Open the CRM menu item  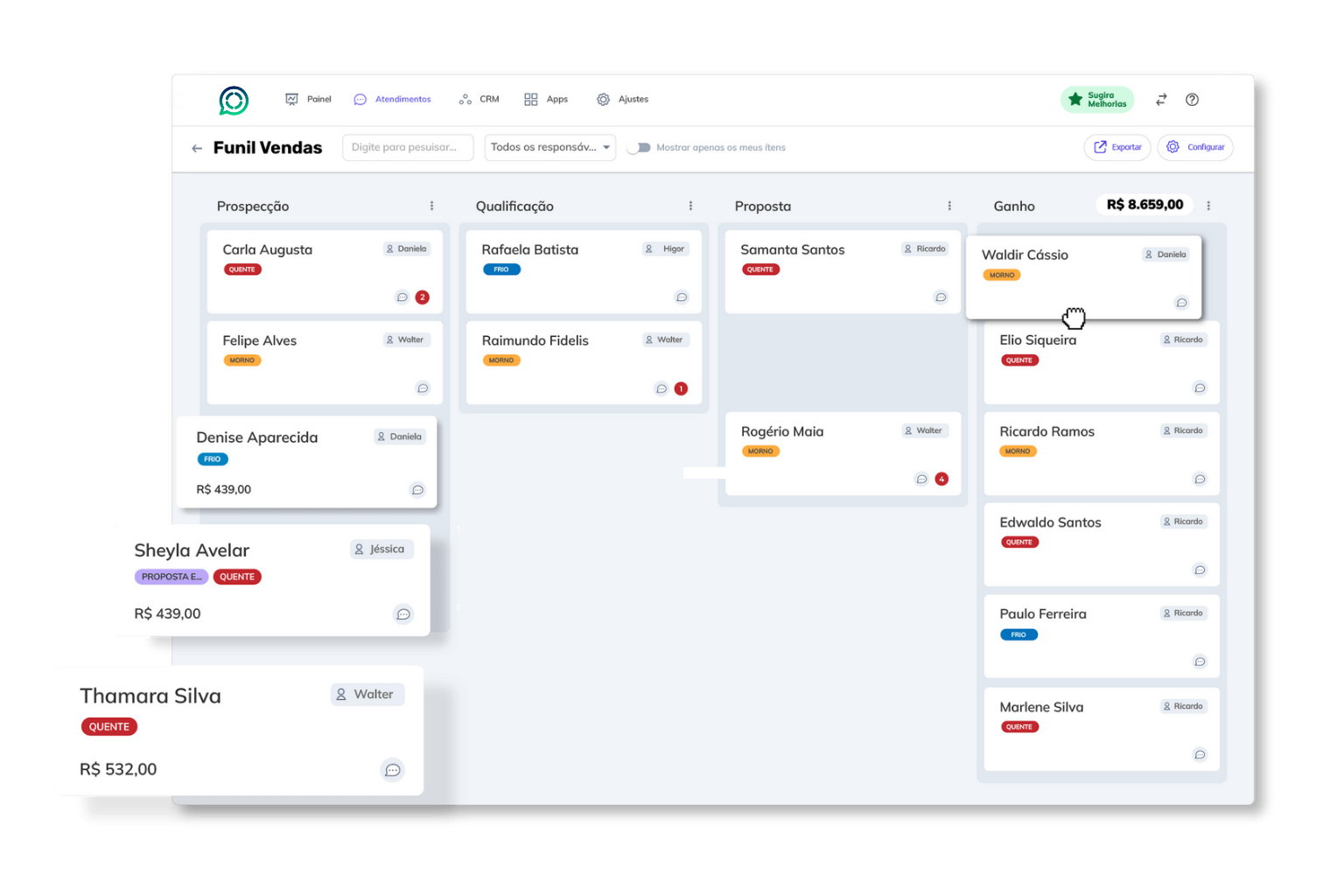click(x=479, y=100)
